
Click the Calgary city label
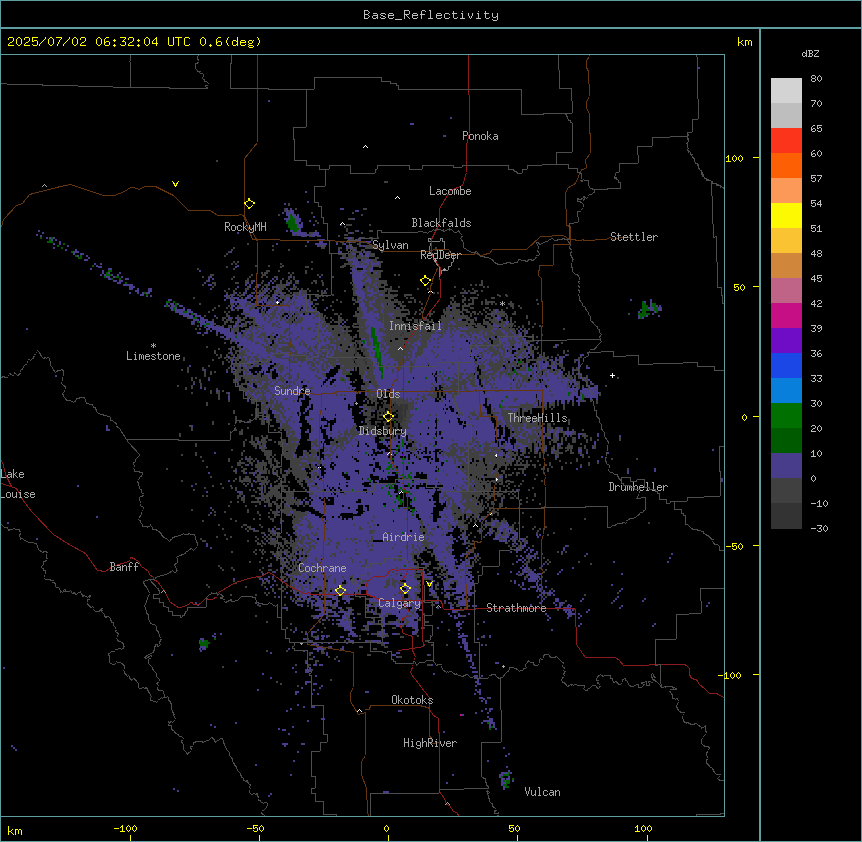[x=399, y=603]
